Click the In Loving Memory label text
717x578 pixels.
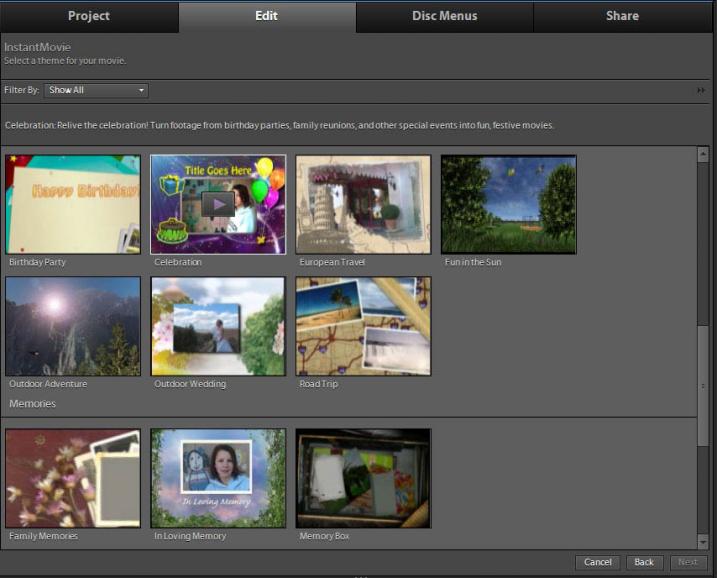pyautogui.click(x=190, y=536)
